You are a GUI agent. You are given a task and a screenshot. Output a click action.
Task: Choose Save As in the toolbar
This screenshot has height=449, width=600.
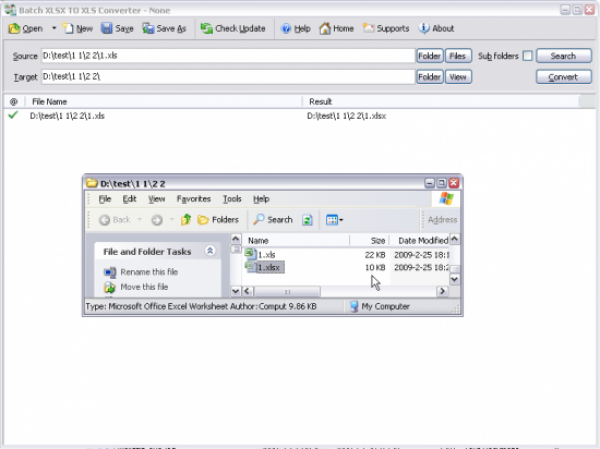pos(164,28)
